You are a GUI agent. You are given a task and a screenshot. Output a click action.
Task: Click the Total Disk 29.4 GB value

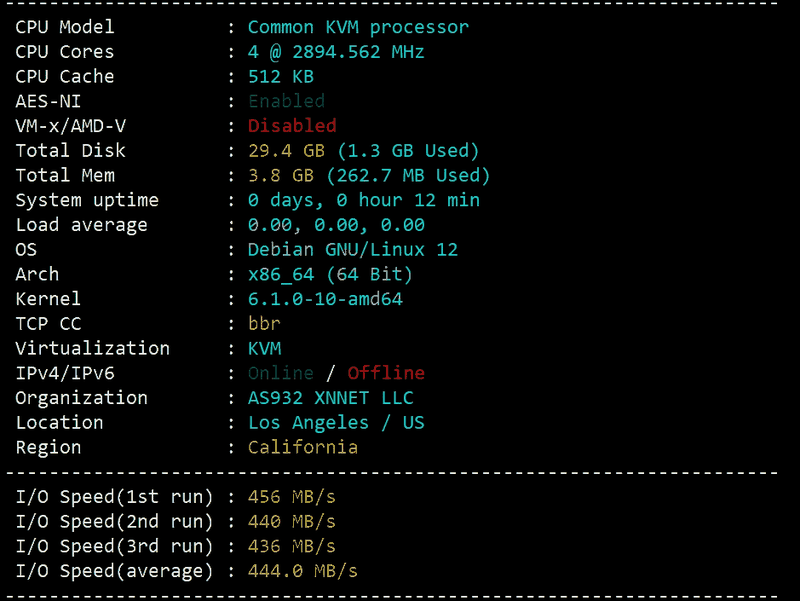(x=286, y=151)
